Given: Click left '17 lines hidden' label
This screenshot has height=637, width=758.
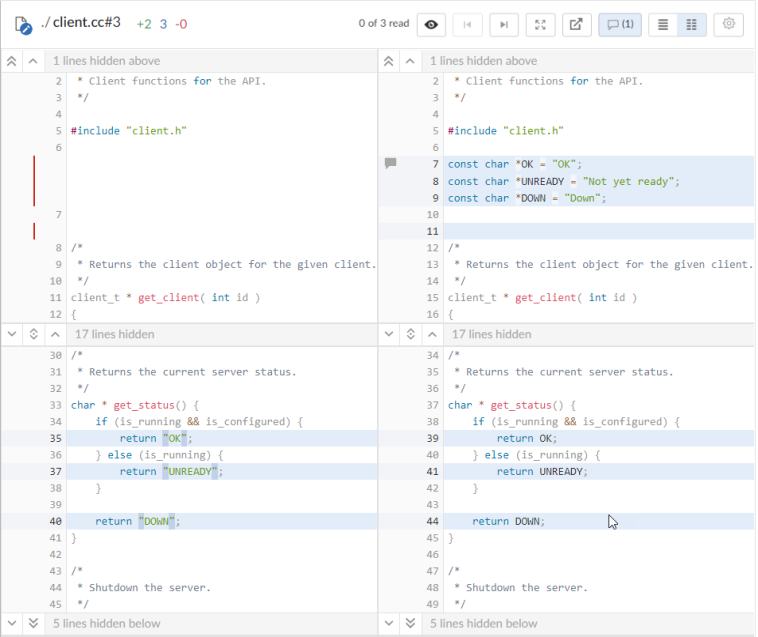Looking at the screenshot, I should pyautogui.click(x=115, y=334).
